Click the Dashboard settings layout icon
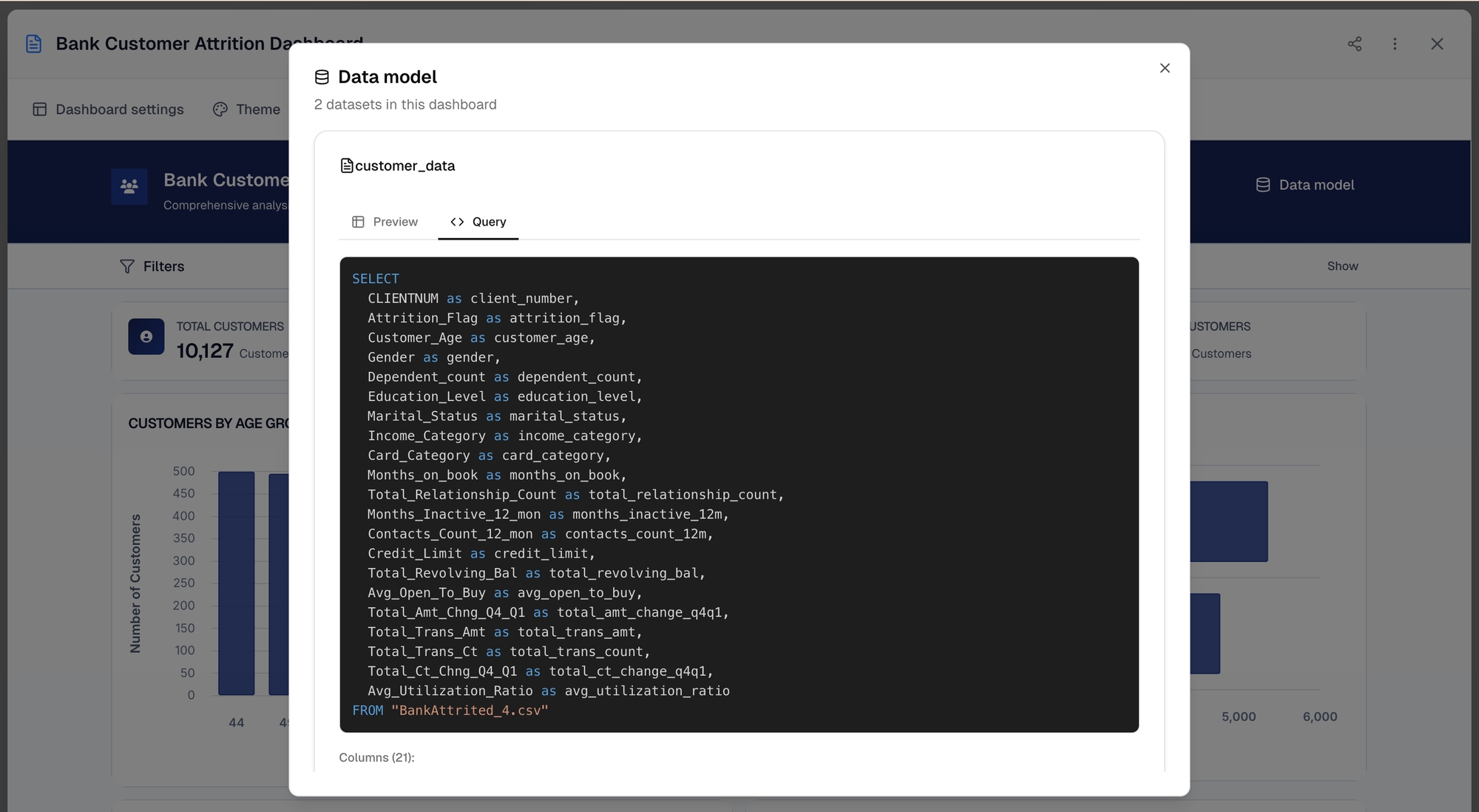 tap(40, 109)
